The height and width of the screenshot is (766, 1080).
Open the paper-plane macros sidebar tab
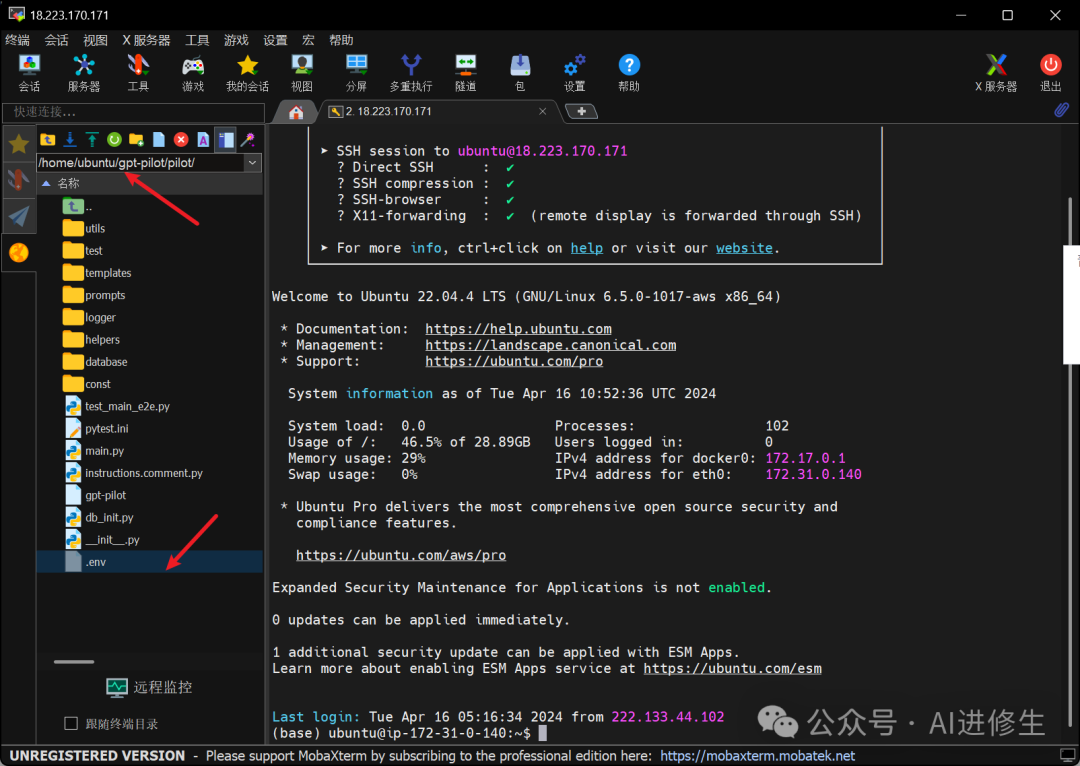pos(19,216)
